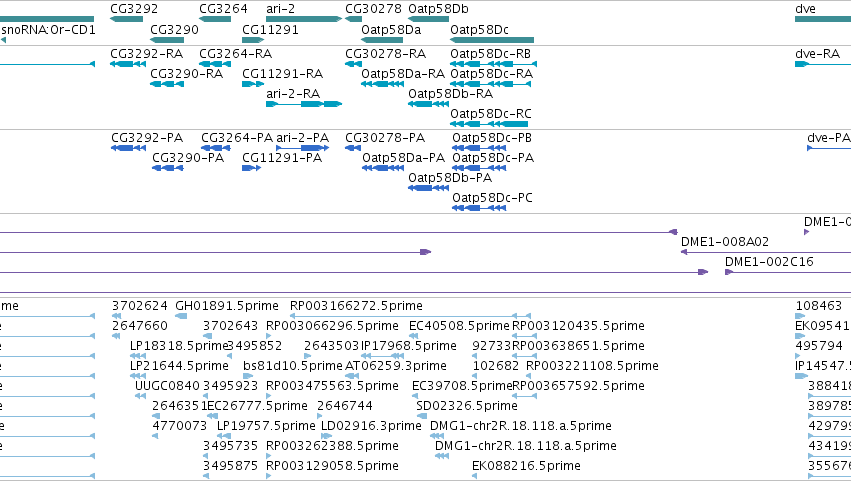This screenshot has height=481, width=851.
Task: Click the CG3292-PA protein label
Action: pos(147,138)
